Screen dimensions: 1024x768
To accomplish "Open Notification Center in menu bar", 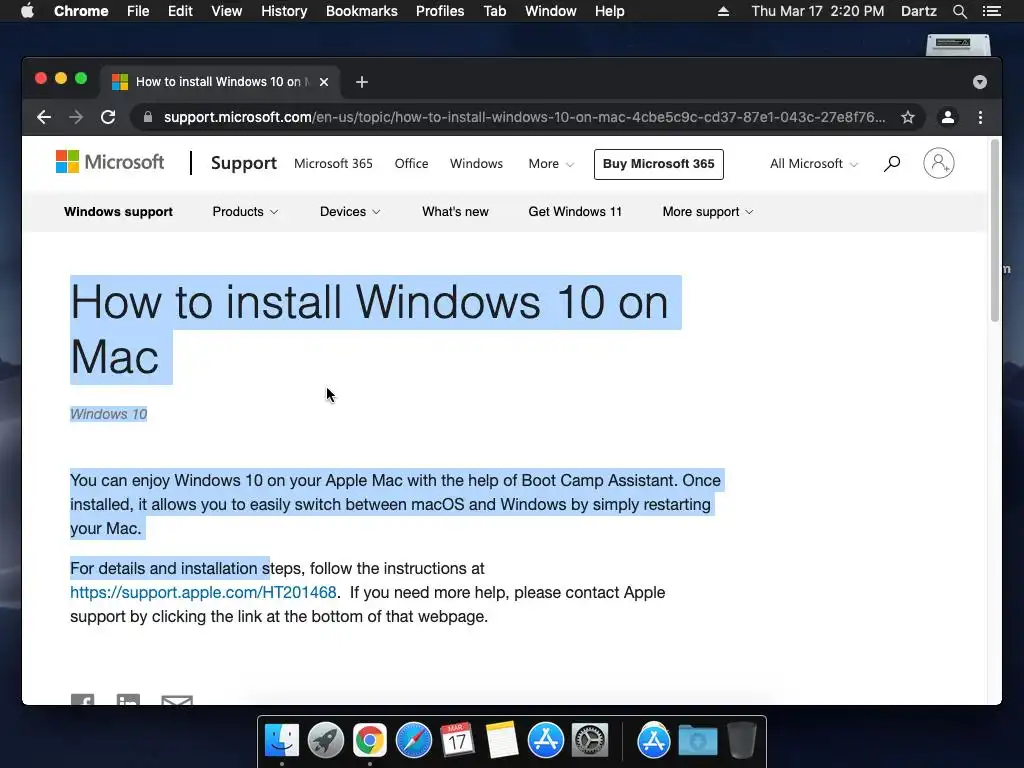I will coord(992,11).
